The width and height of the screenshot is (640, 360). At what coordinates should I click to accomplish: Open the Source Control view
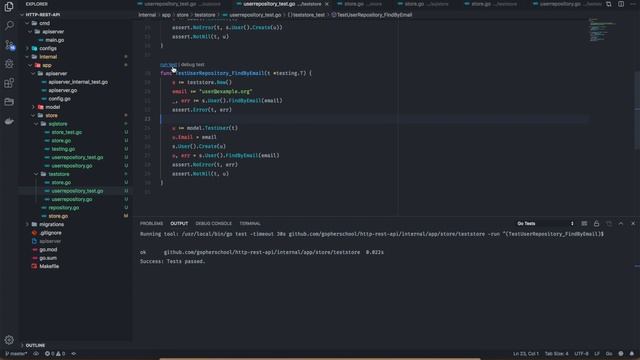[x=9, y=44]
